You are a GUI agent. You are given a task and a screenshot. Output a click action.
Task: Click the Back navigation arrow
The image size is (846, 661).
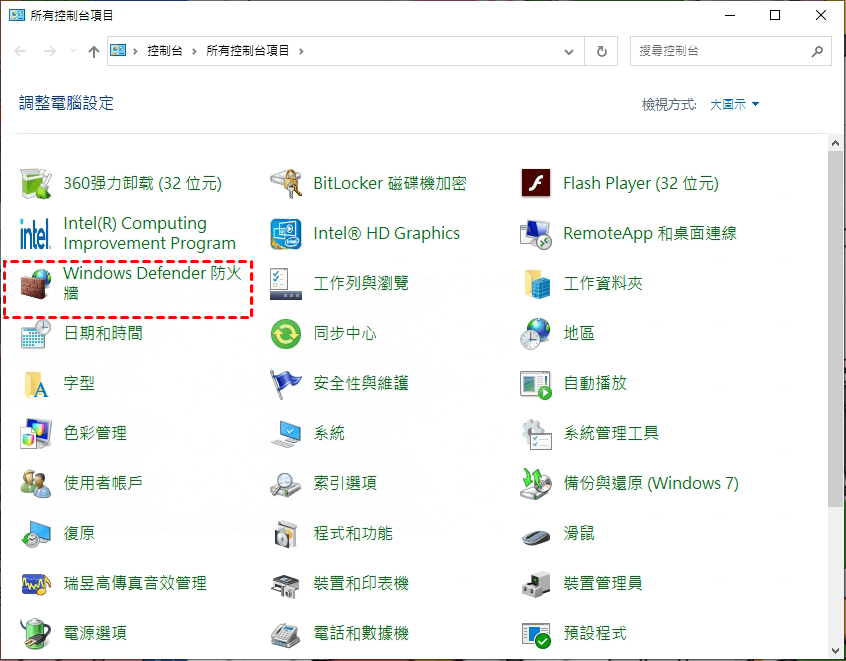pyautogui.click(x=21, y=51)
